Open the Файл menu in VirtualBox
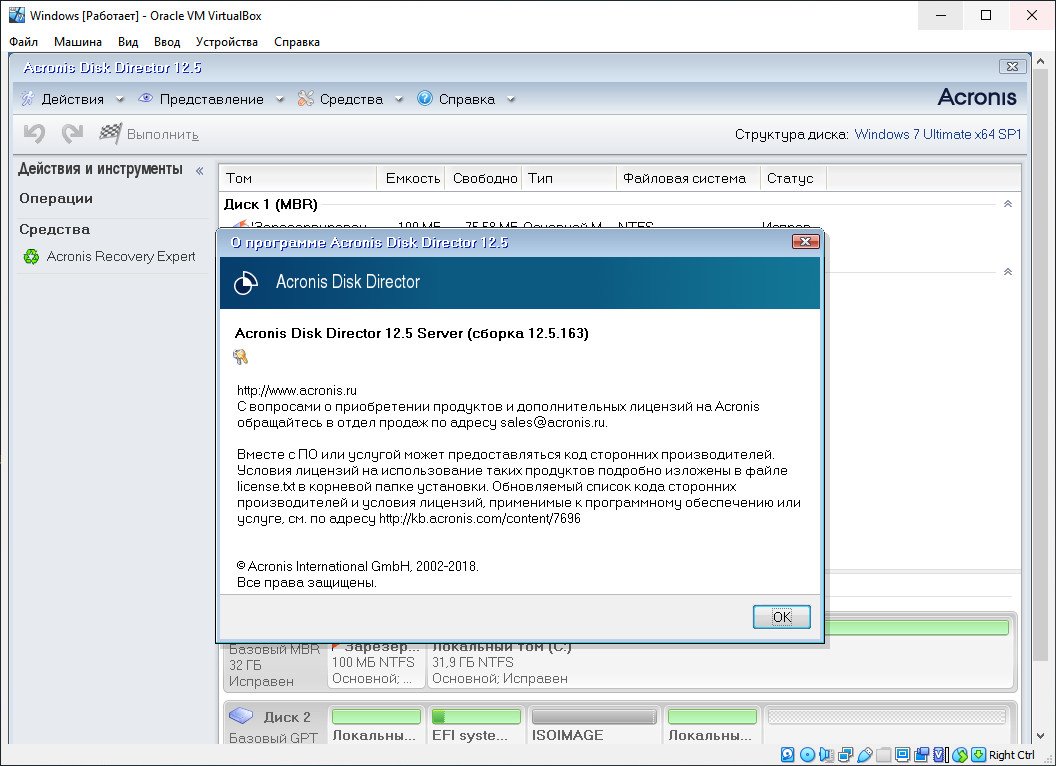 tap(24, 42)
